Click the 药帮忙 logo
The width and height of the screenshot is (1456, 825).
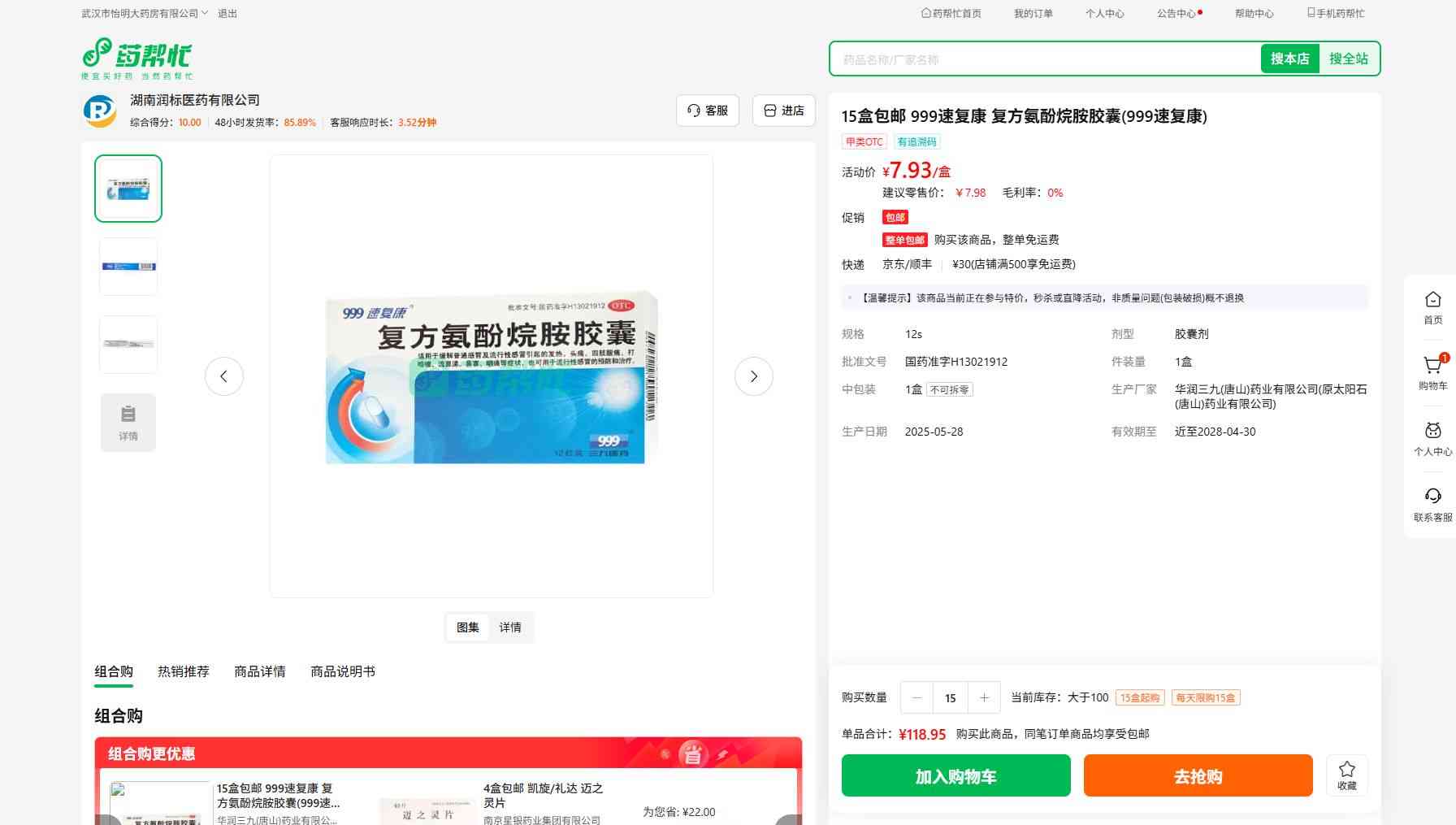click(136, 59)
